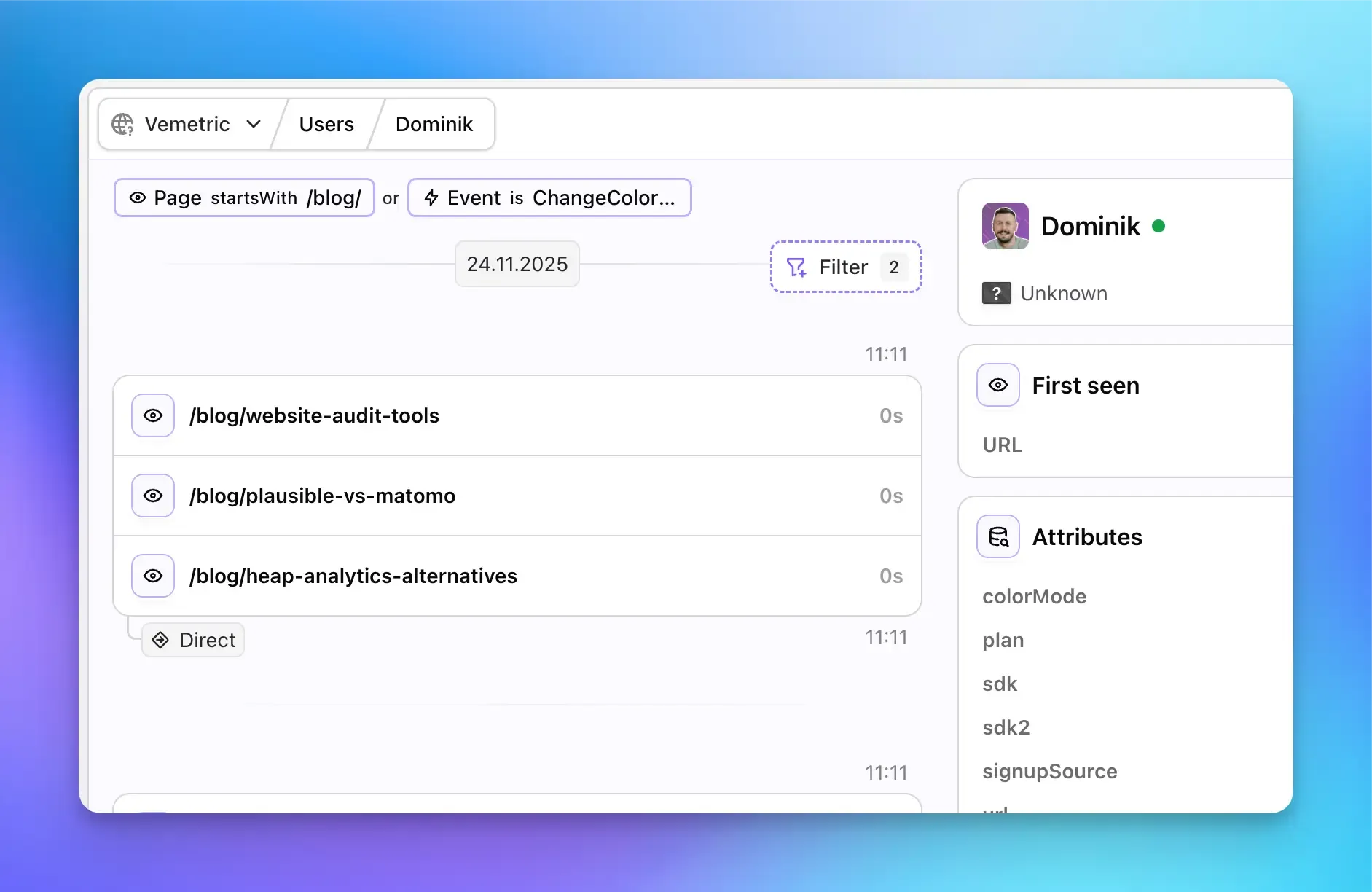Click the green online status dot beside Dominik

[1159, 226]
